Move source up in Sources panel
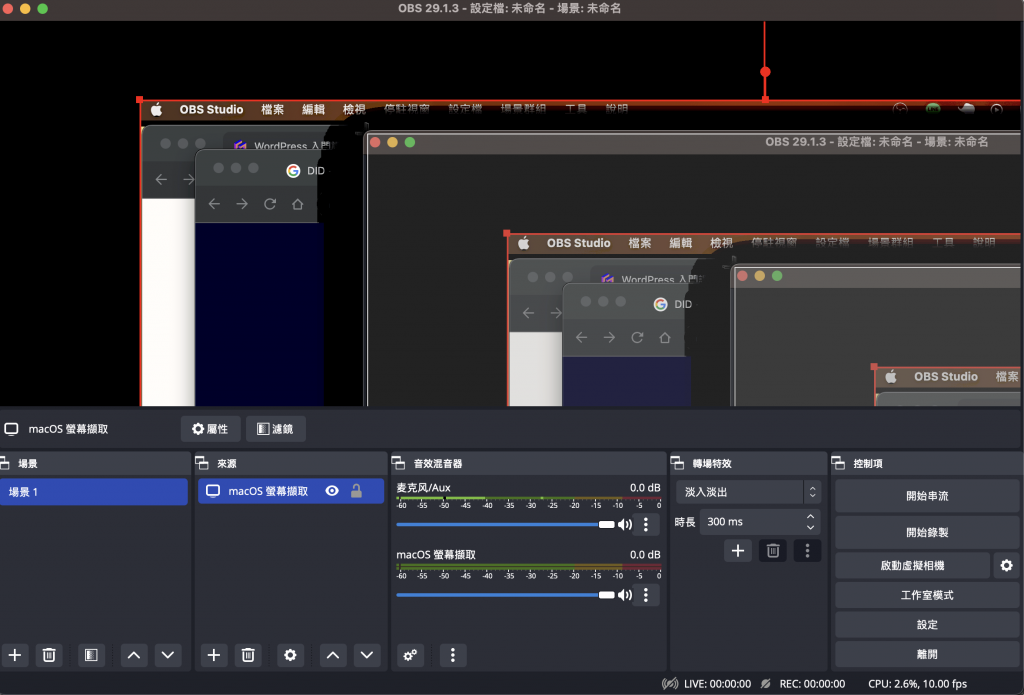The width and height of the screenshot is (1024, 695). 333,655
